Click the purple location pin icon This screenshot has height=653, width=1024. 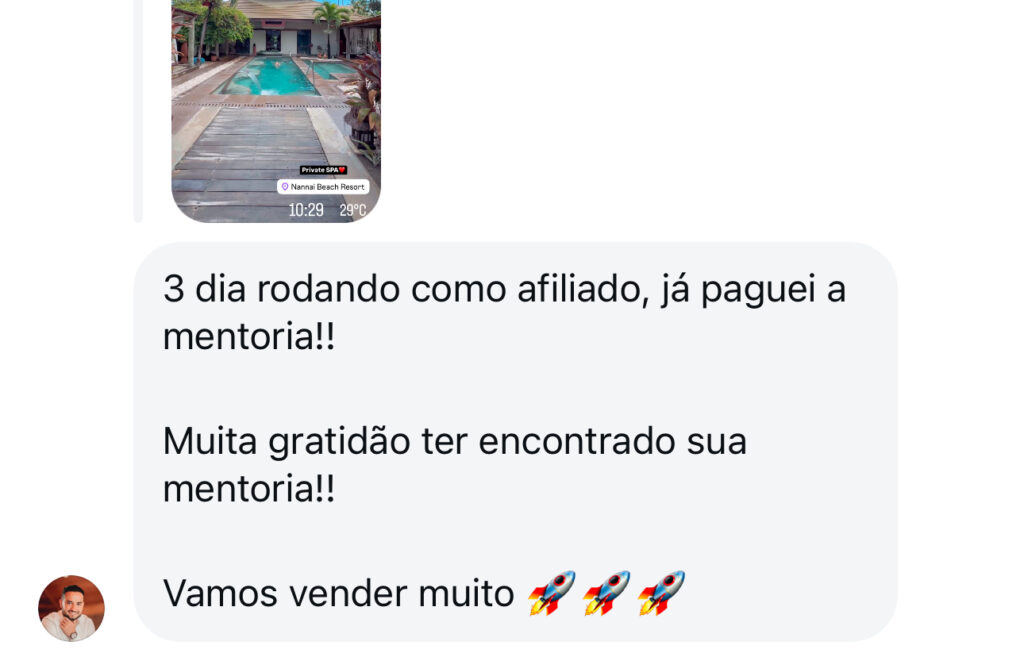[285, 187]
